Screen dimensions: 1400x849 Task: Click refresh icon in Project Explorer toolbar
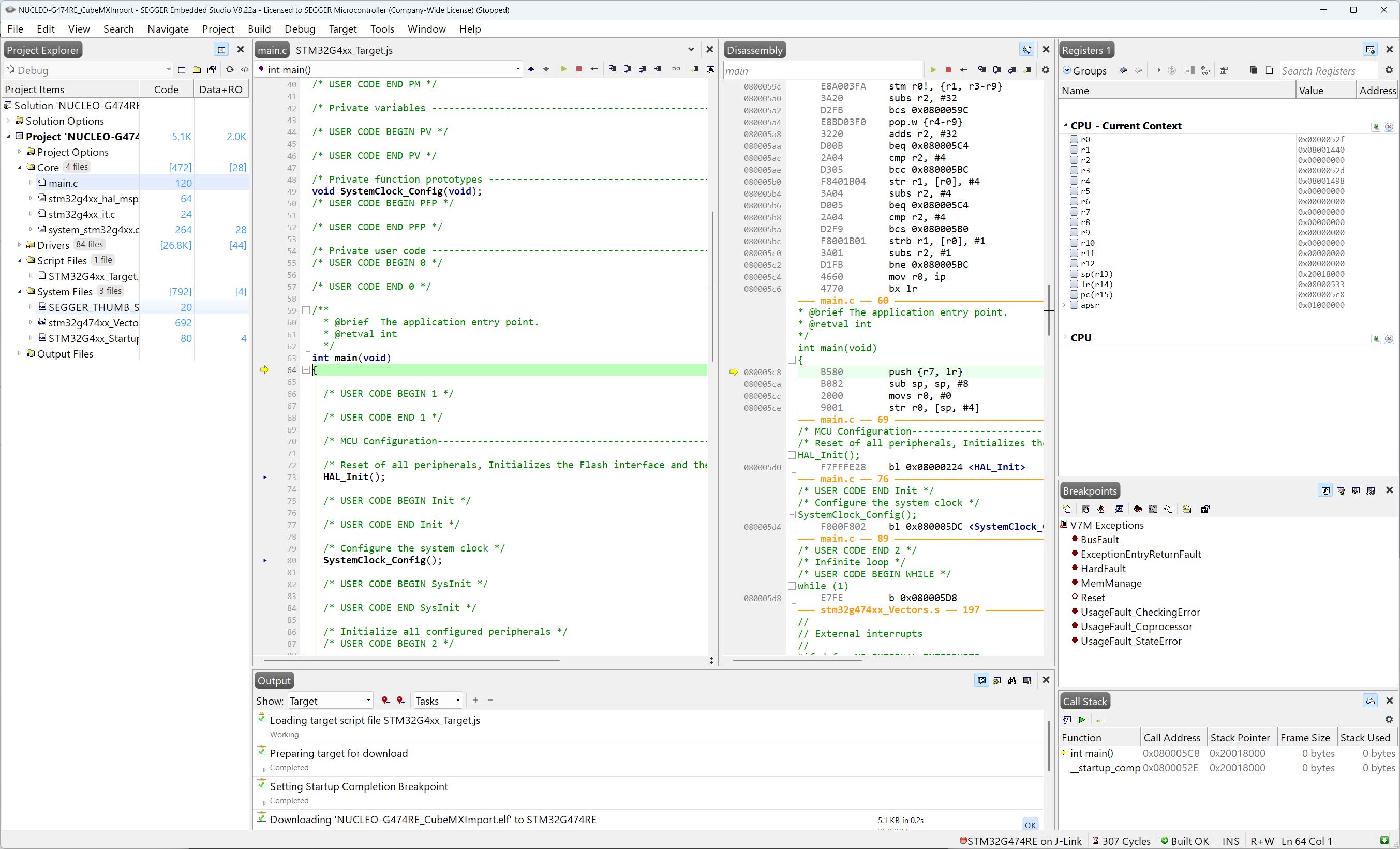(x=229, y=70)
